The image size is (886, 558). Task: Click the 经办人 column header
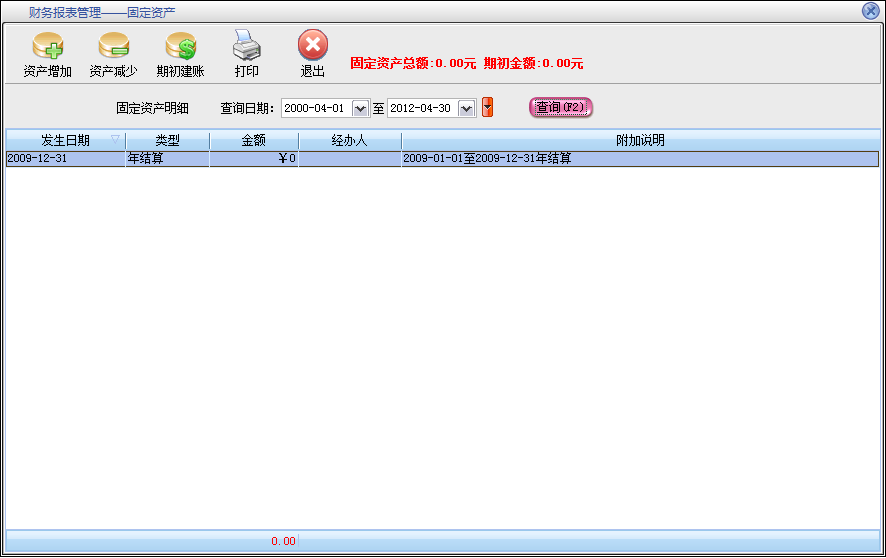349,140
